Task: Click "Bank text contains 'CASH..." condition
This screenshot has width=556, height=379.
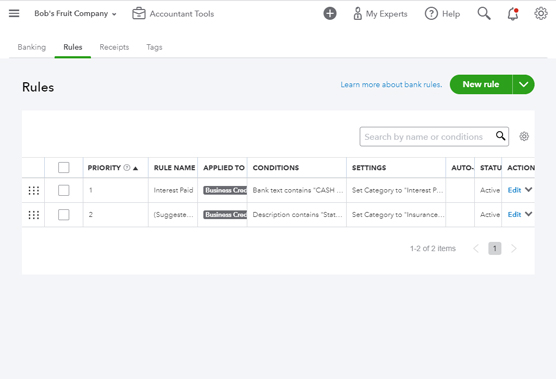Action: click(298, 190)
